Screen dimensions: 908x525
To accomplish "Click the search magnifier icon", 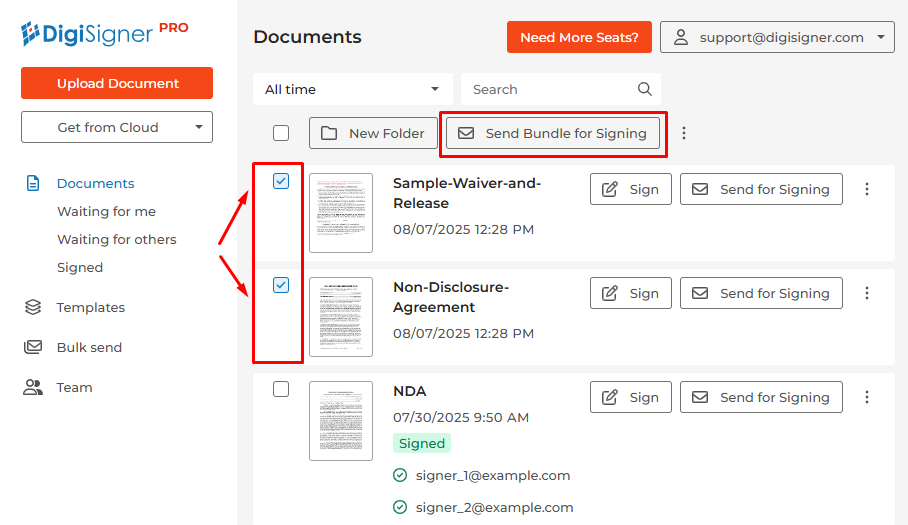I will point(645,89).
